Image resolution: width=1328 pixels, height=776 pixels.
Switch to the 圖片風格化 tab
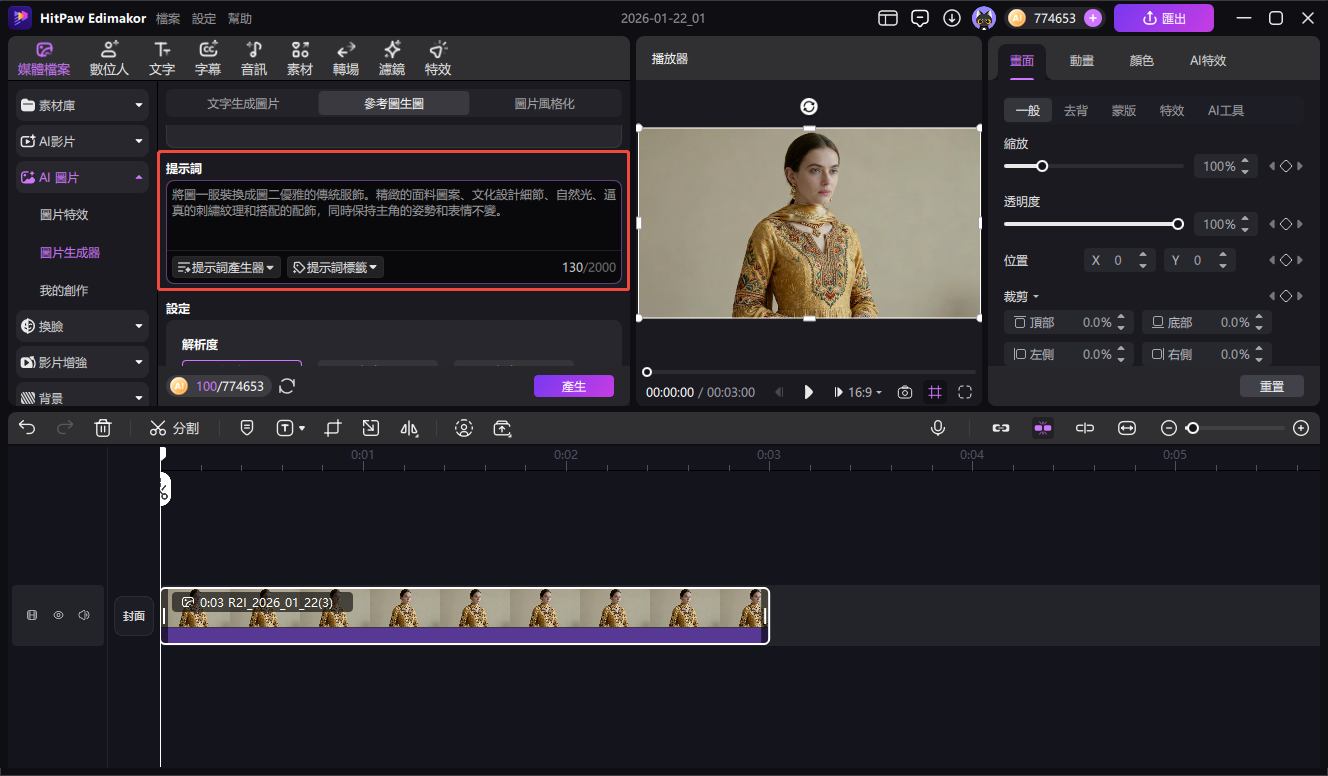tap(545, 102)
